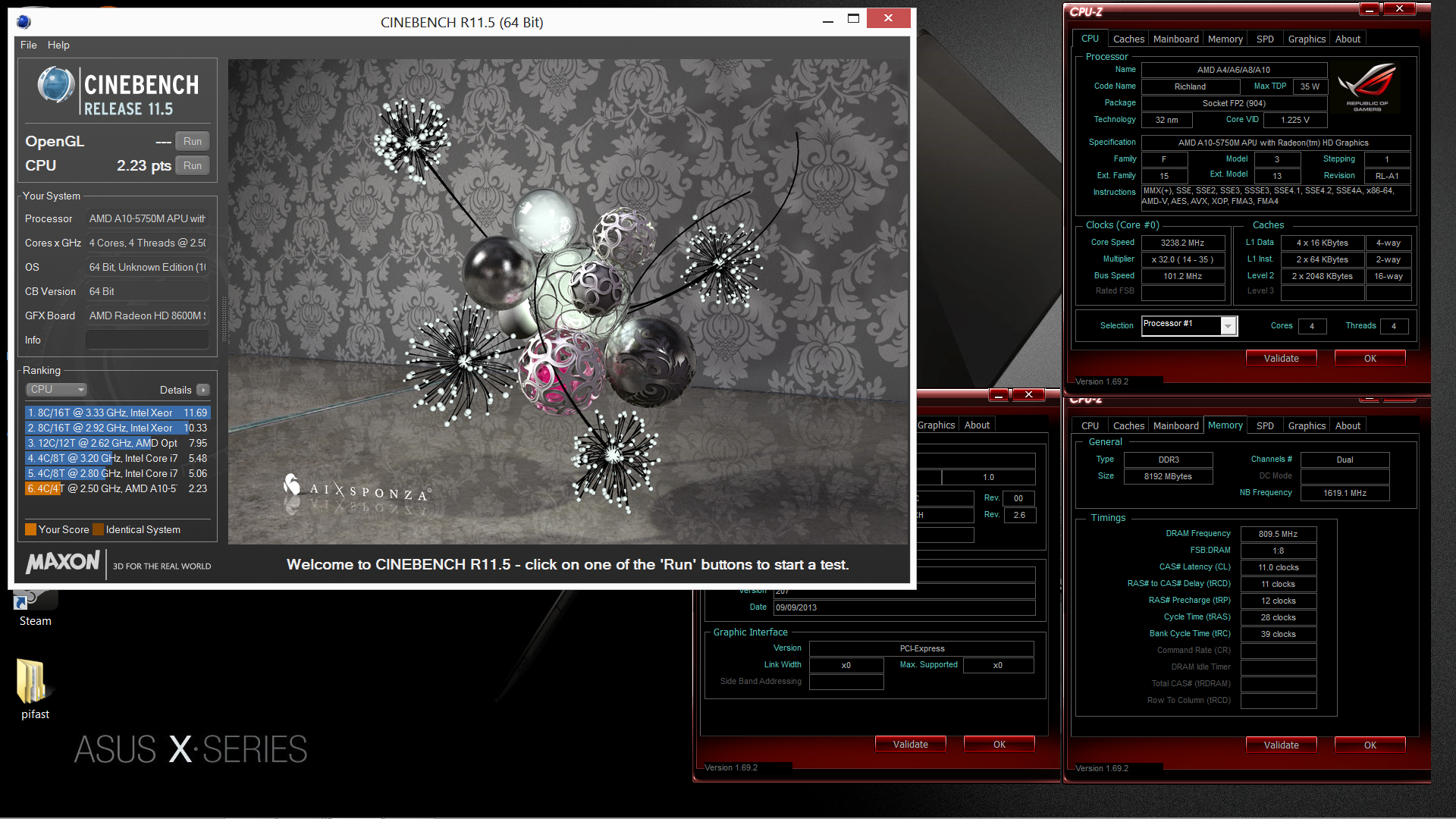Viewport: 1456px width, 819px height.
Task: Click the Info input field in Your System
Action: point(147,340)
